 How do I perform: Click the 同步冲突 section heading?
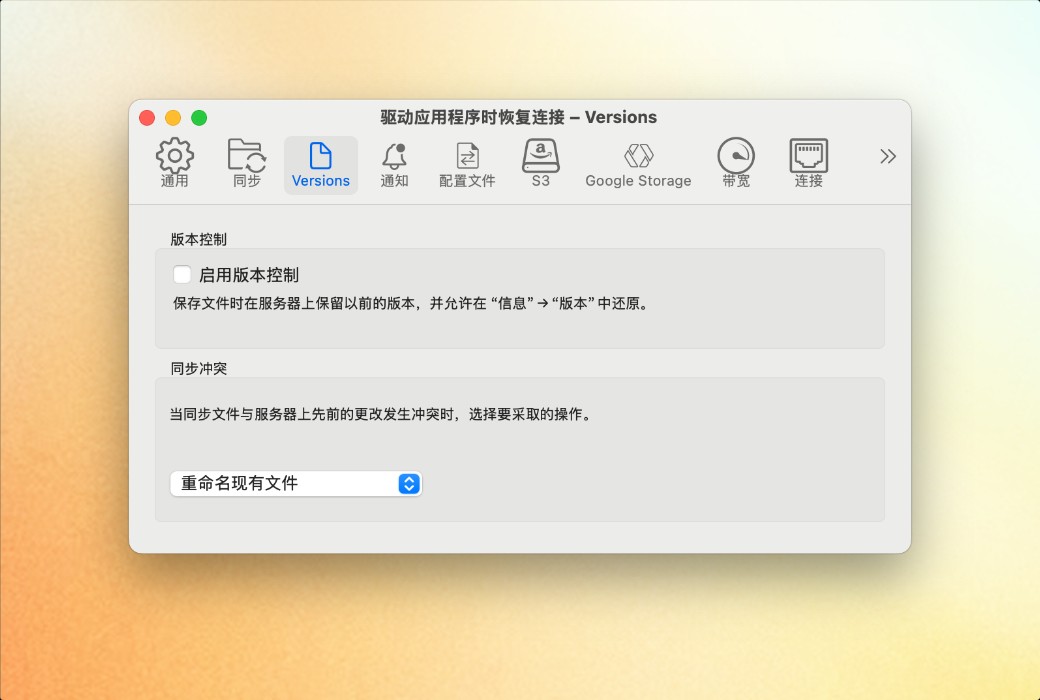coord(198,369)
